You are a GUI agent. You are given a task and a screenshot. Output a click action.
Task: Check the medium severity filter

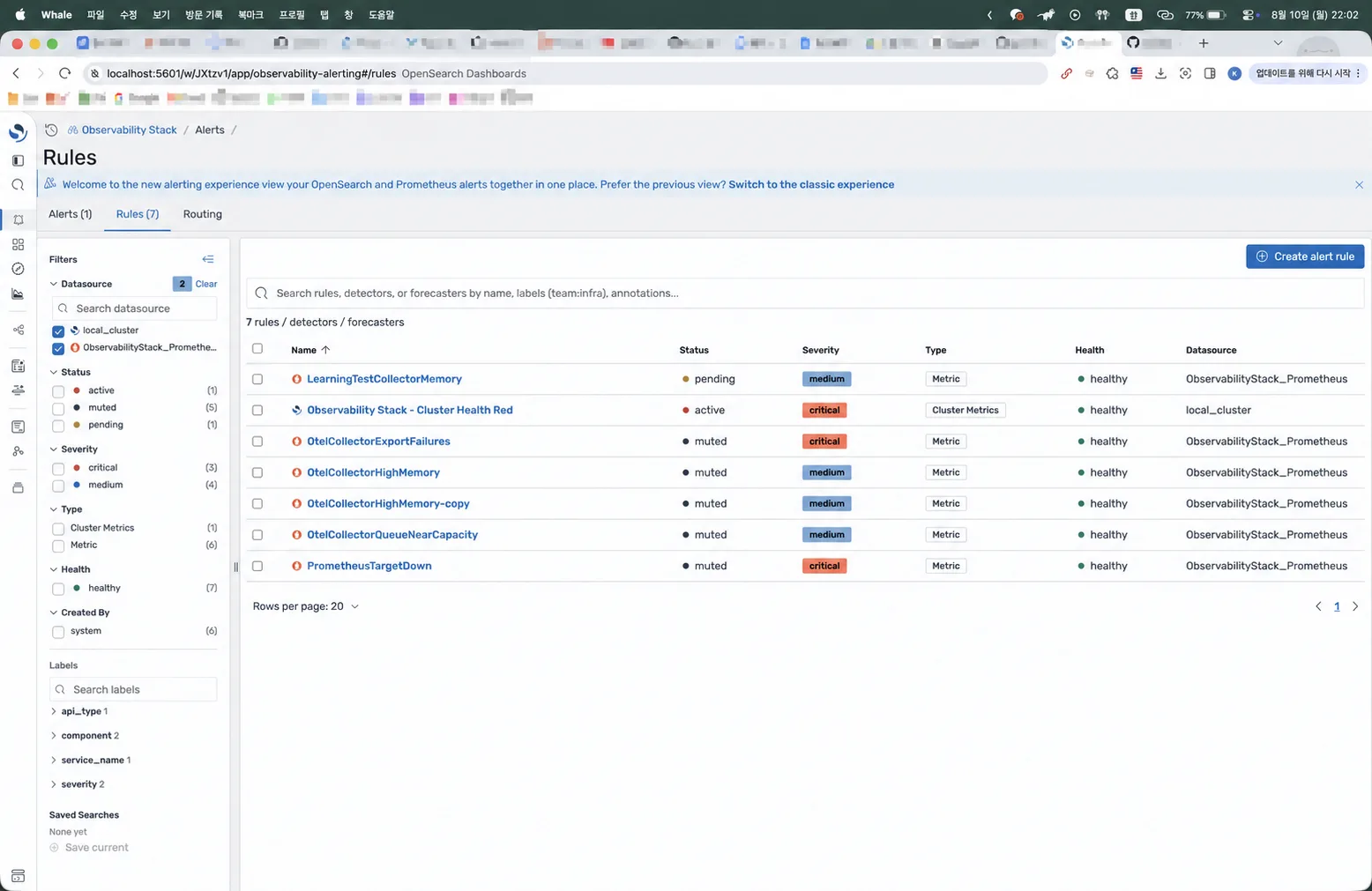pos(58,486)
